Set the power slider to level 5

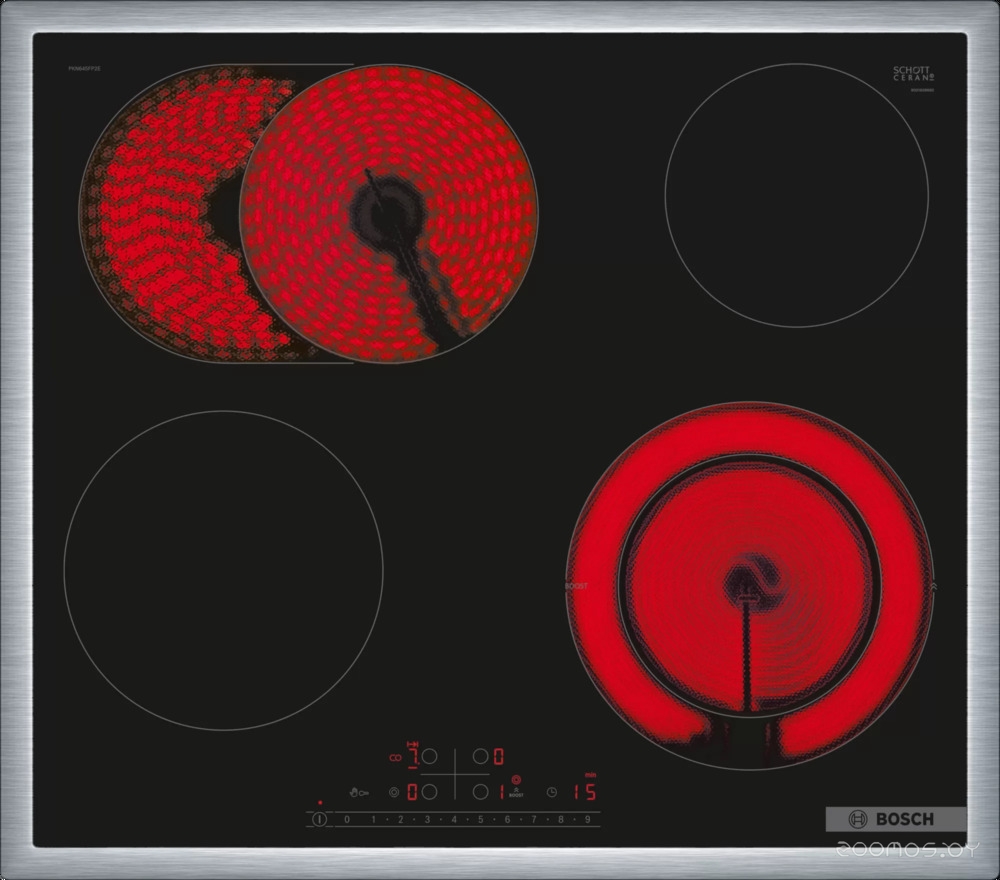coord(481,819)
